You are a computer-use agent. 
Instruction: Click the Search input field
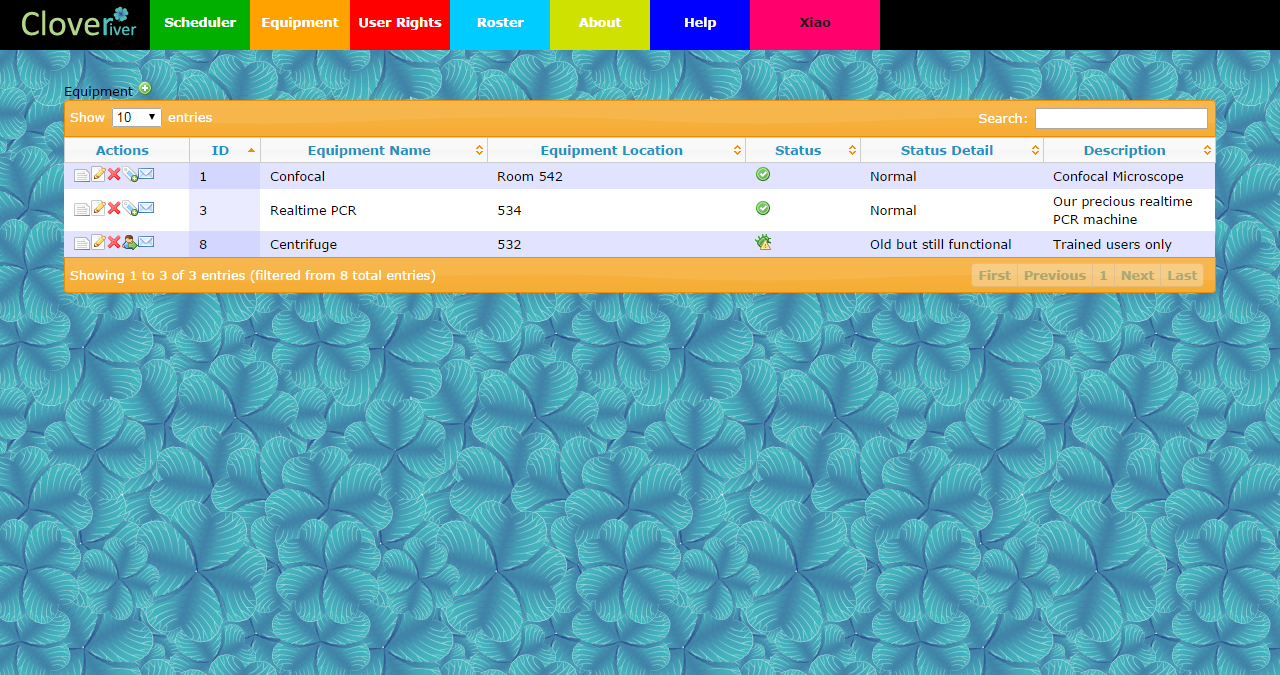pyautogui.click(x=1121, y=117)
